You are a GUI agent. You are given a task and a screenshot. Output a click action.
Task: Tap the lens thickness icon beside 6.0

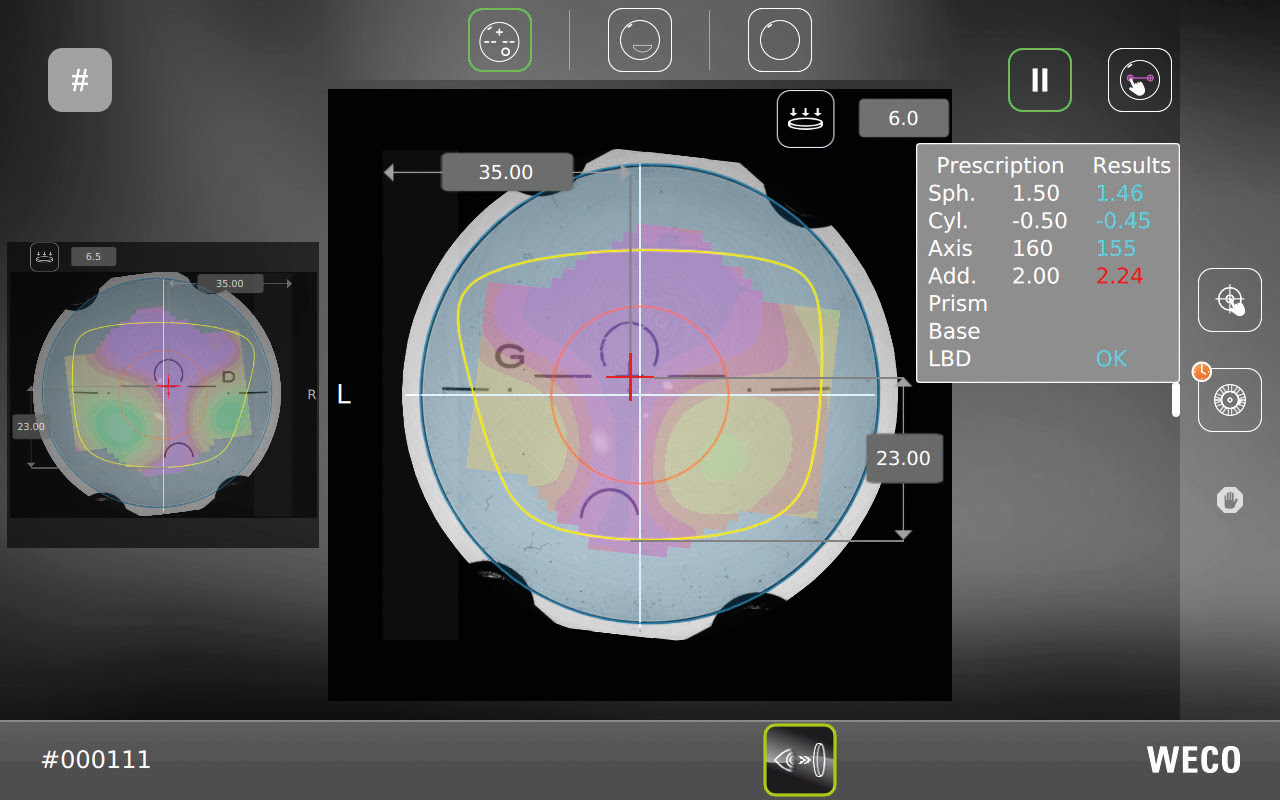point(806,119)
